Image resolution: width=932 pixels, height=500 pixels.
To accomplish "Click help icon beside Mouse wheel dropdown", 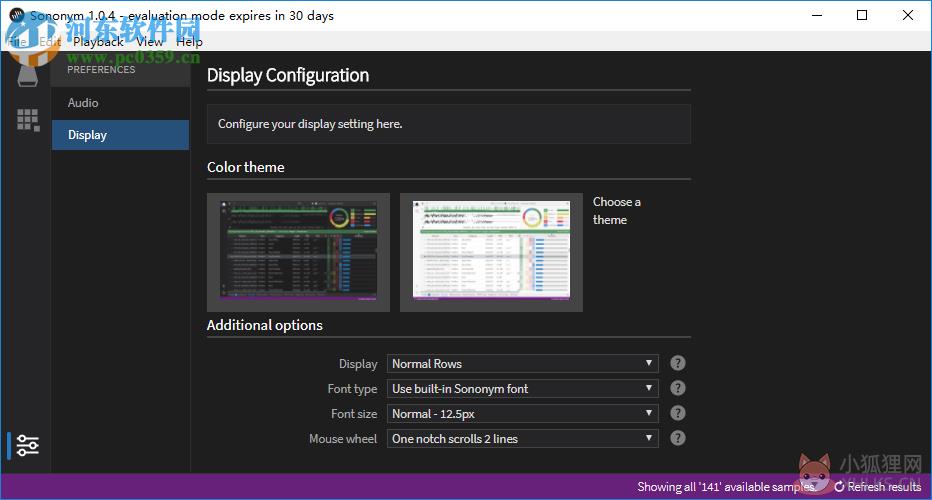I will tap(678, 438).
